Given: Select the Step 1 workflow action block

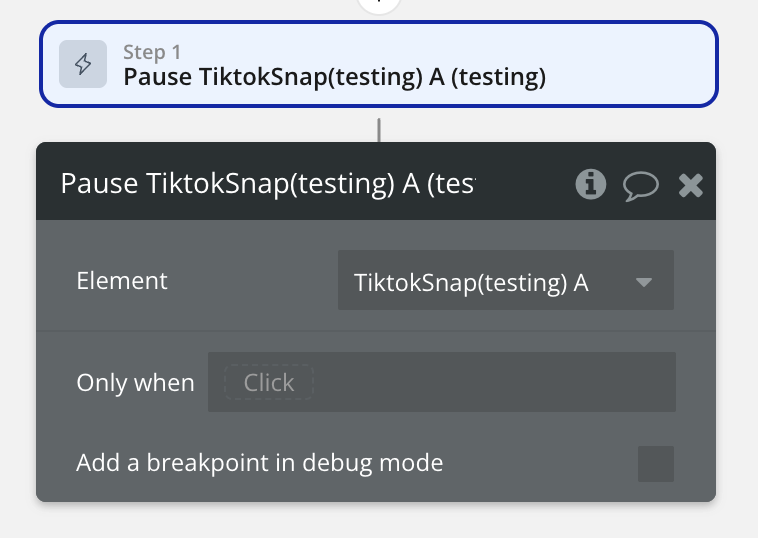Looking at the screenshot, I should pos(378,64).
